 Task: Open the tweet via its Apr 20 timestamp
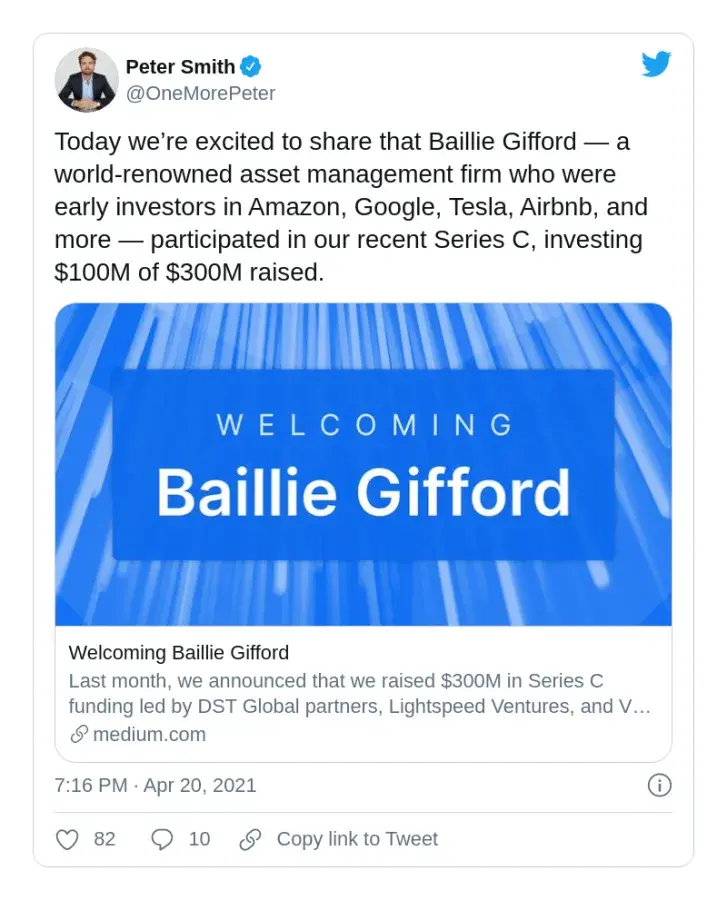[155, 786]
